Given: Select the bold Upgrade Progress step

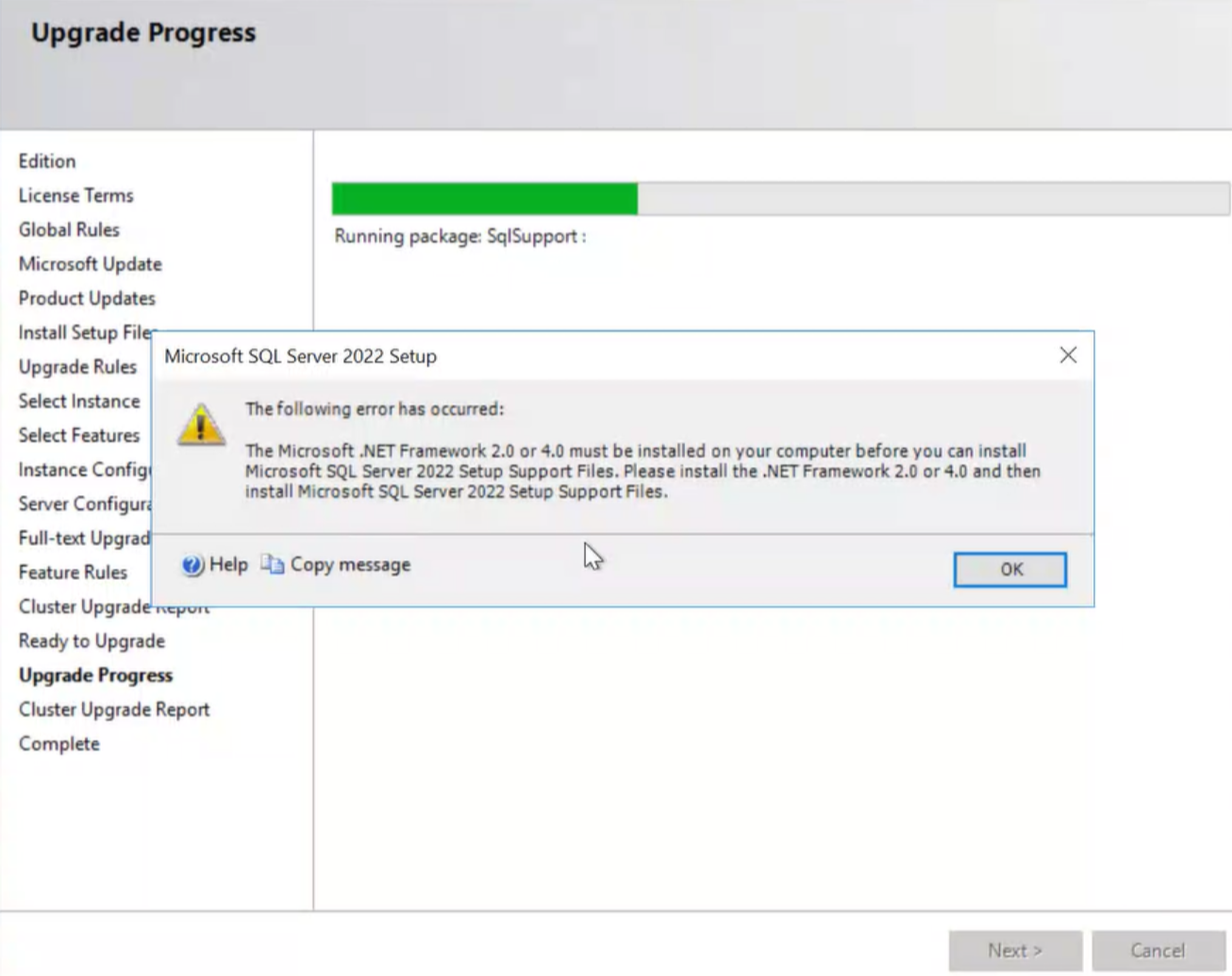Looking at the screenshot, I should 95,675.
